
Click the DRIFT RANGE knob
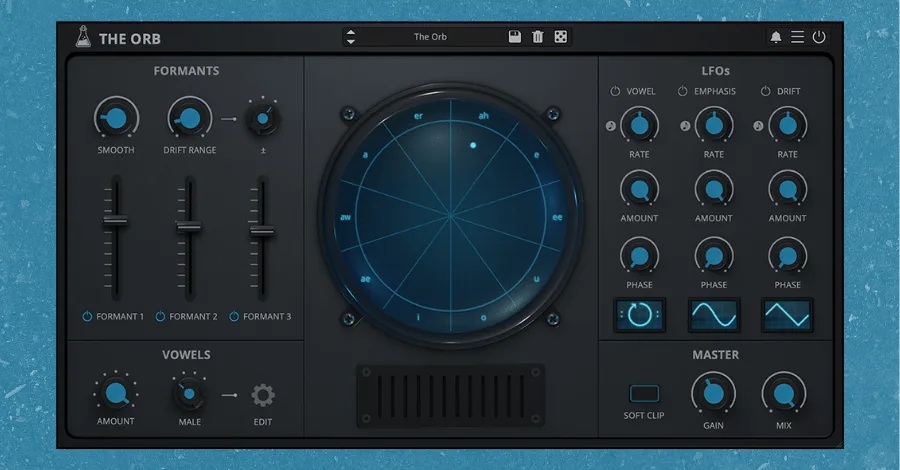pos(189,118)
